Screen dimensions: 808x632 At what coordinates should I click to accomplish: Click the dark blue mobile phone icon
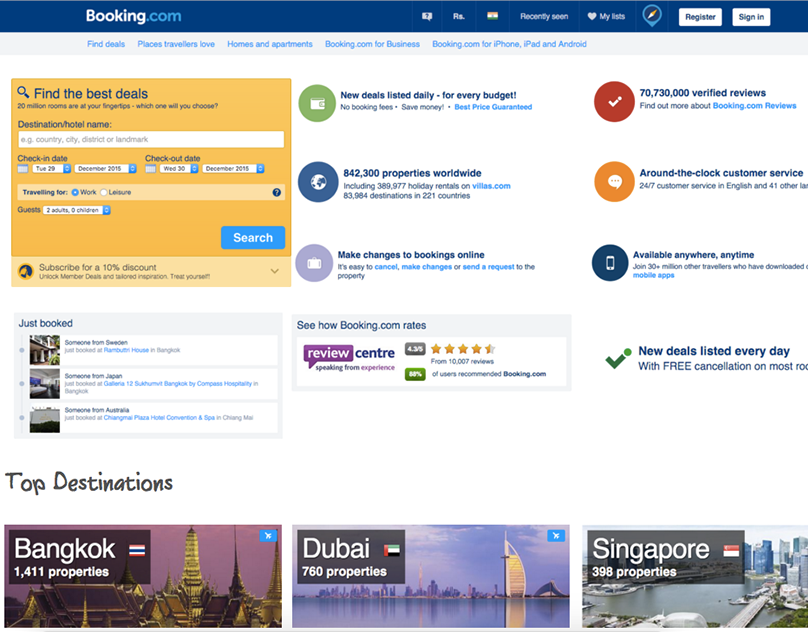[x=610, y=263]
